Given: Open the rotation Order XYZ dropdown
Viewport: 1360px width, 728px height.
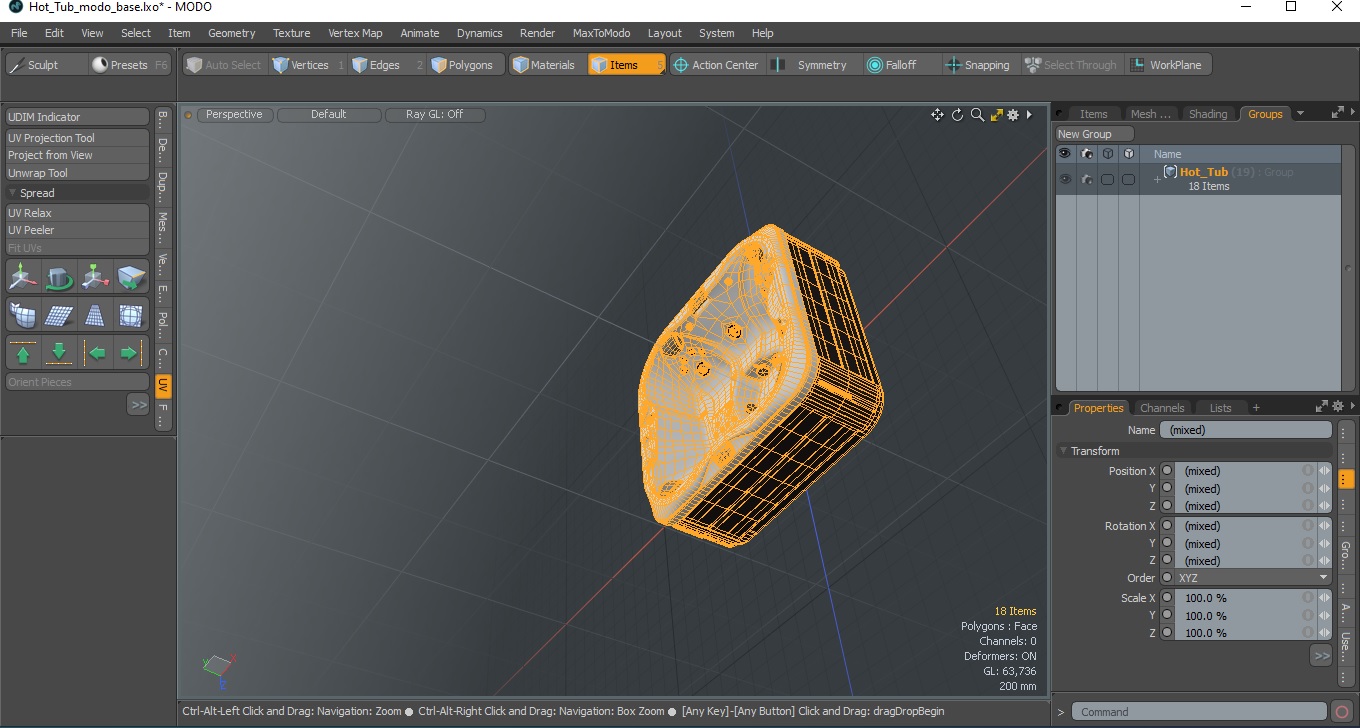Looking at the screenshot, I should pyautogui.click(x=1253, y=578).
